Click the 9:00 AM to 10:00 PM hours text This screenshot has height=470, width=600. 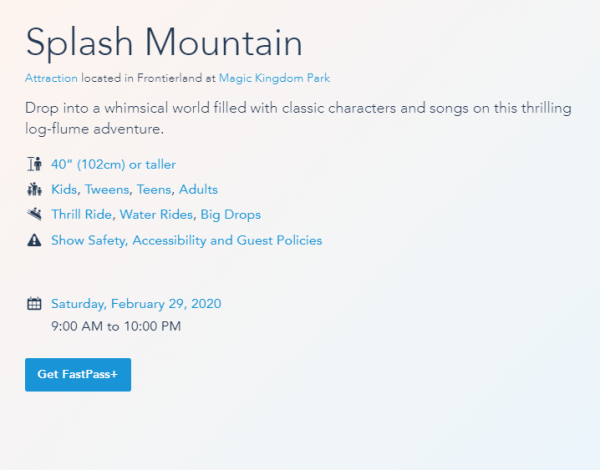(116, 326)
